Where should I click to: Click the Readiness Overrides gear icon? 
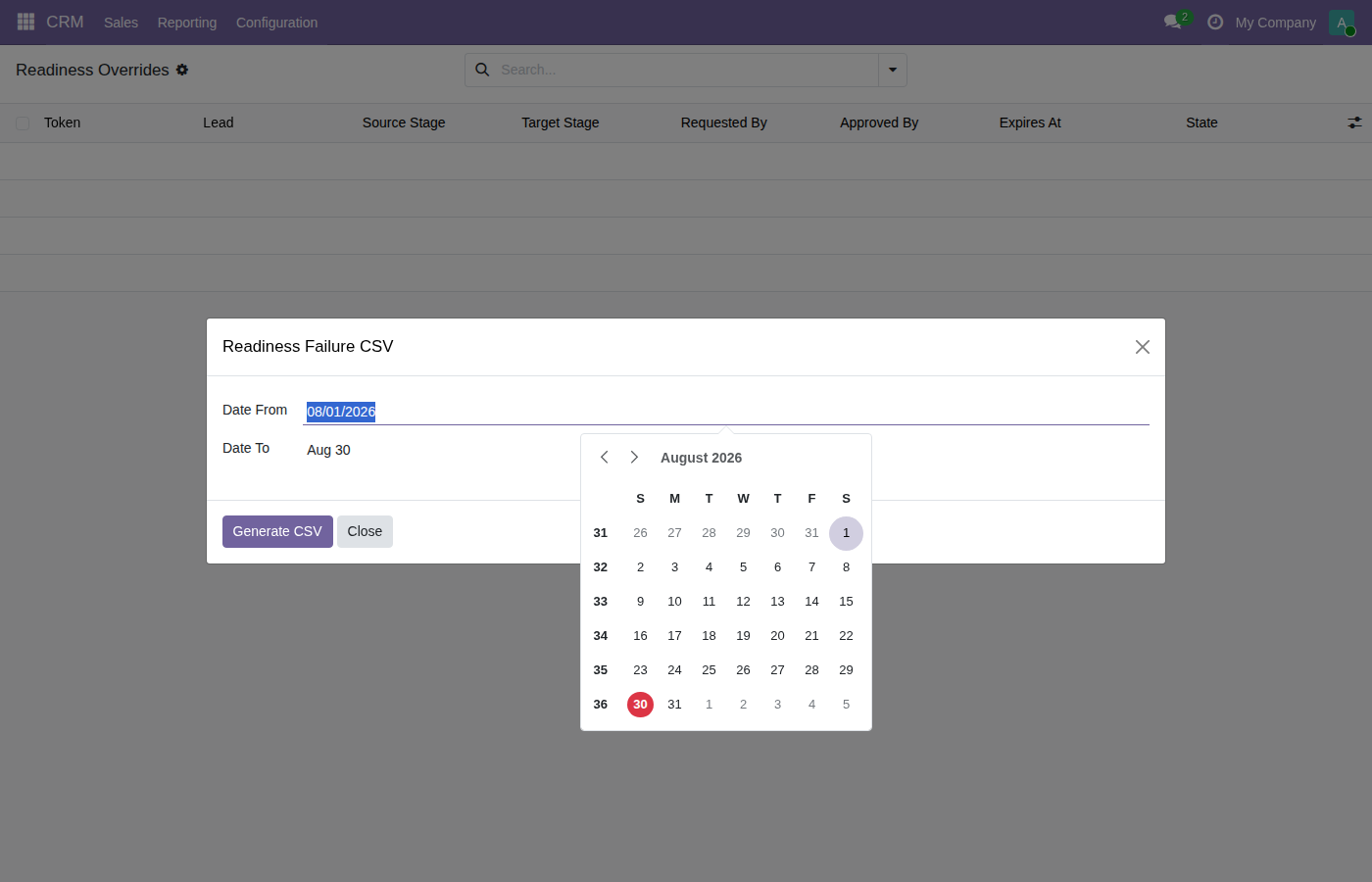[182, 70]
